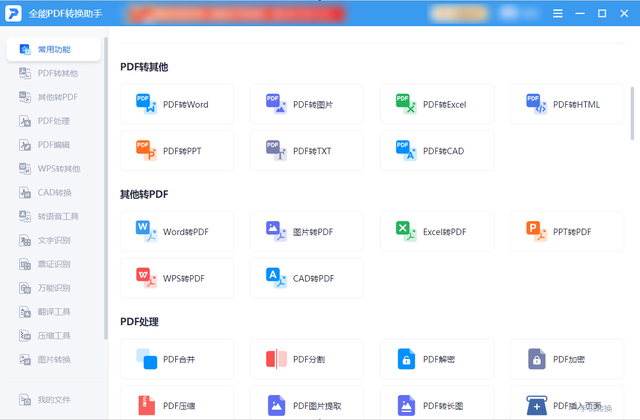Open the PDF转Word conversion tool
Image resolution: width=640 pixels, height=420 pixels.
[x=177, y=104]
